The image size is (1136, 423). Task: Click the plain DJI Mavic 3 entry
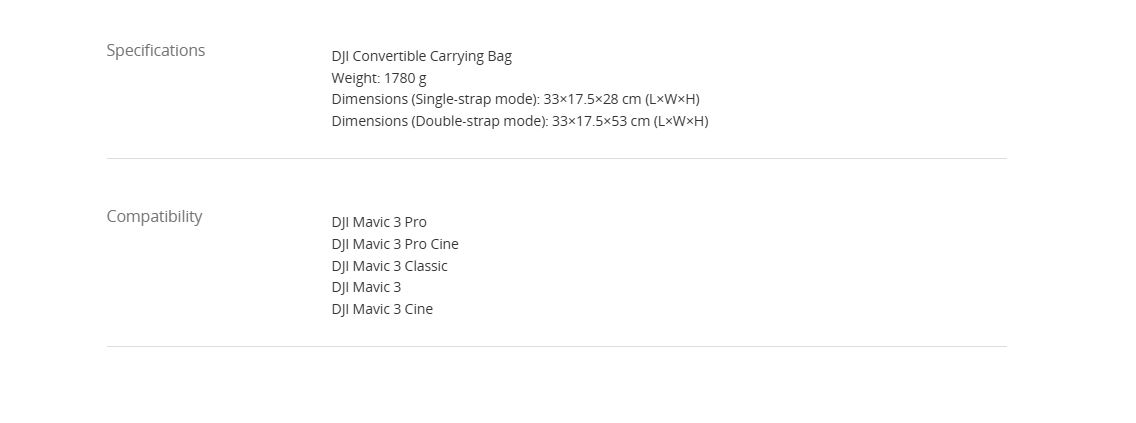366,287
